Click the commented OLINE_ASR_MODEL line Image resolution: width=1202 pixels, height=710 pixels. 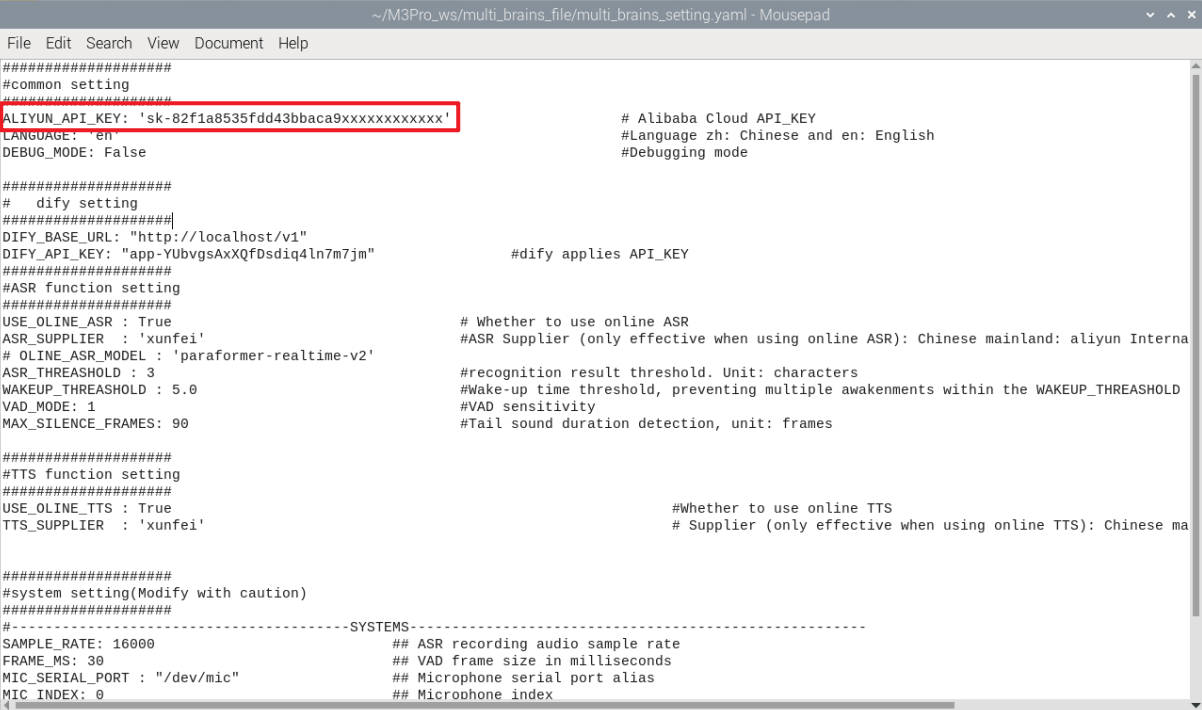189,356
